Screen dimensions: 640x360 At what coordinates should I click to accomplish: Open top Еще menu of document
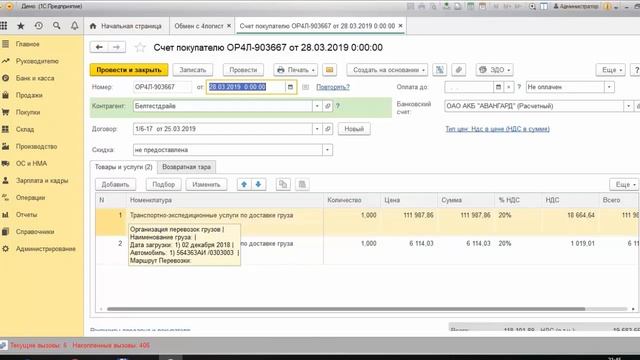[x=611, y=70]
